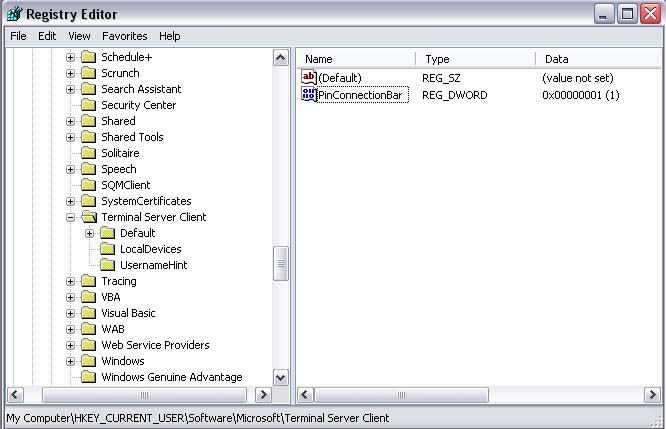This screenshot has height=429, width=666.
Task: Expand the VBA key
Action: pos(71,297)
